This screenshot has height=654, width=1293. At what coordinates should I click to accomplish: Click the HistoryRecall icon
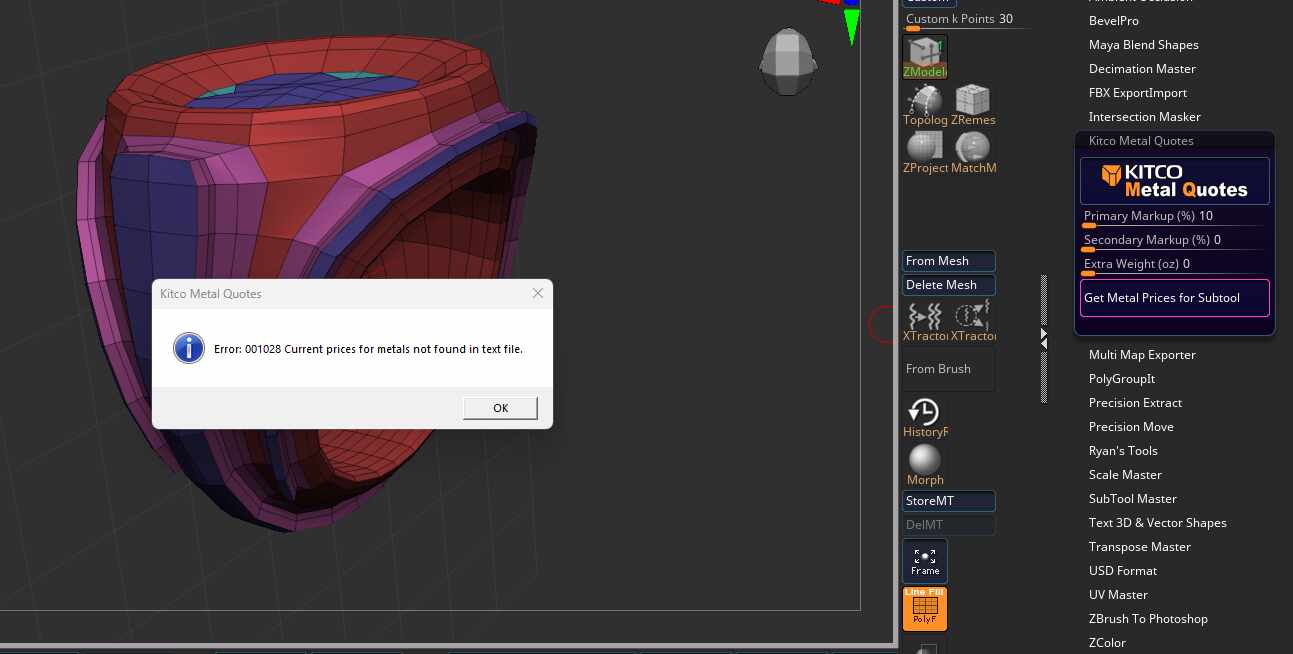pos(924,411)
